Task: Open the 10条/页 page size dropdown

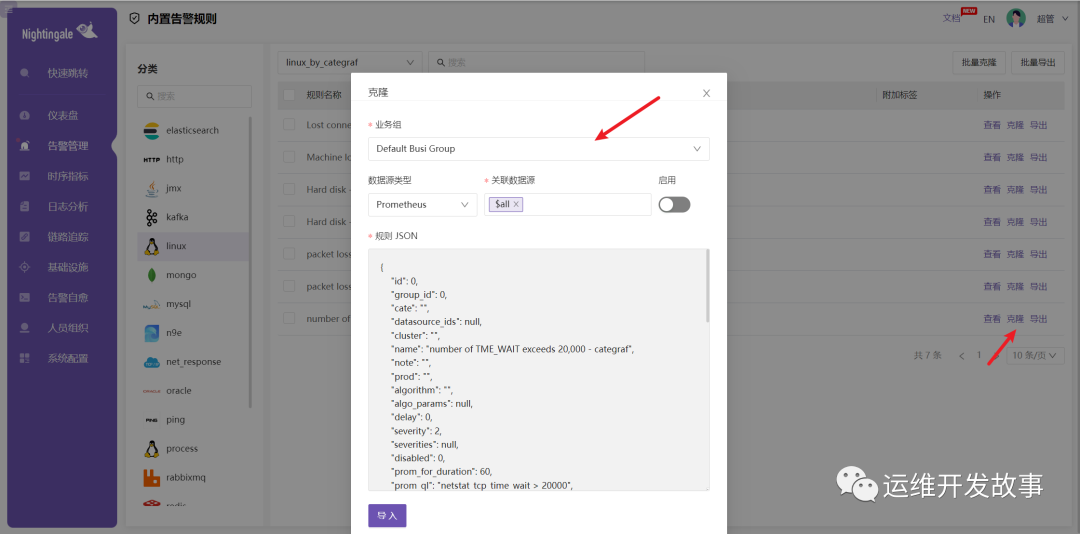Action: tap(1035, 355)
